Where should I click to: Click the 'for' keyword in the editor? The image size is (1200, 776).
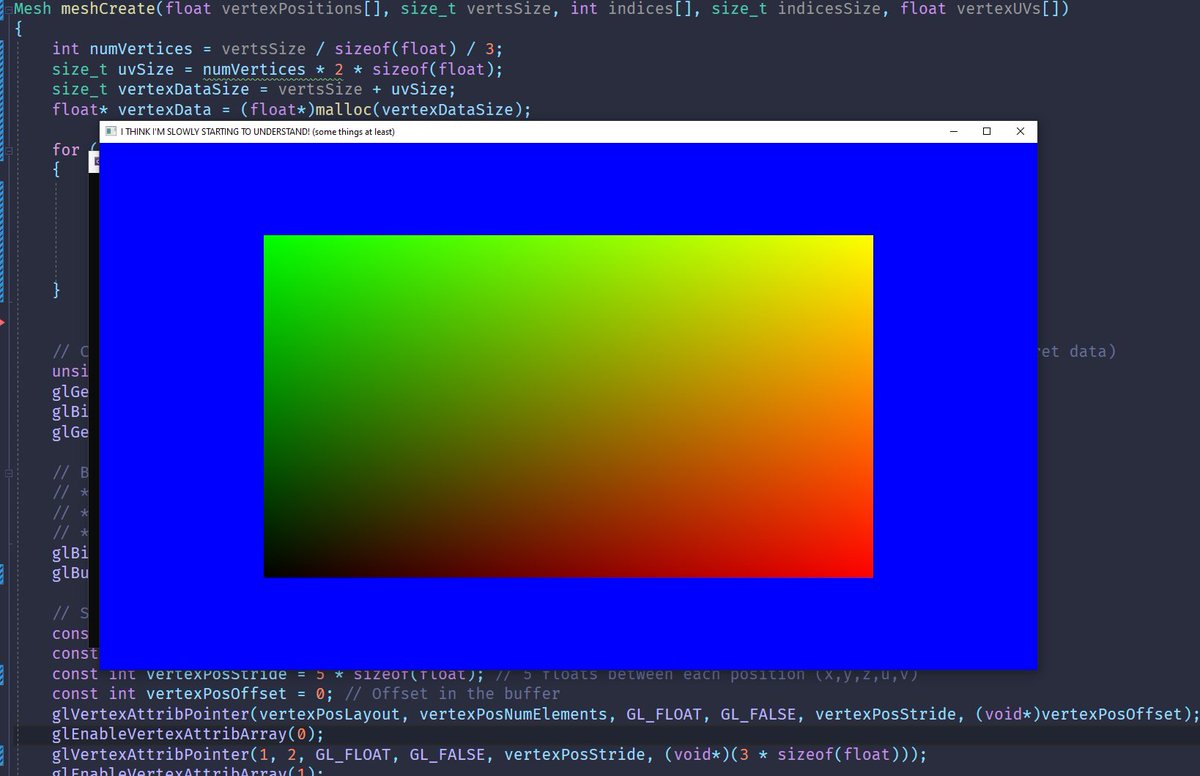point(65,150)
